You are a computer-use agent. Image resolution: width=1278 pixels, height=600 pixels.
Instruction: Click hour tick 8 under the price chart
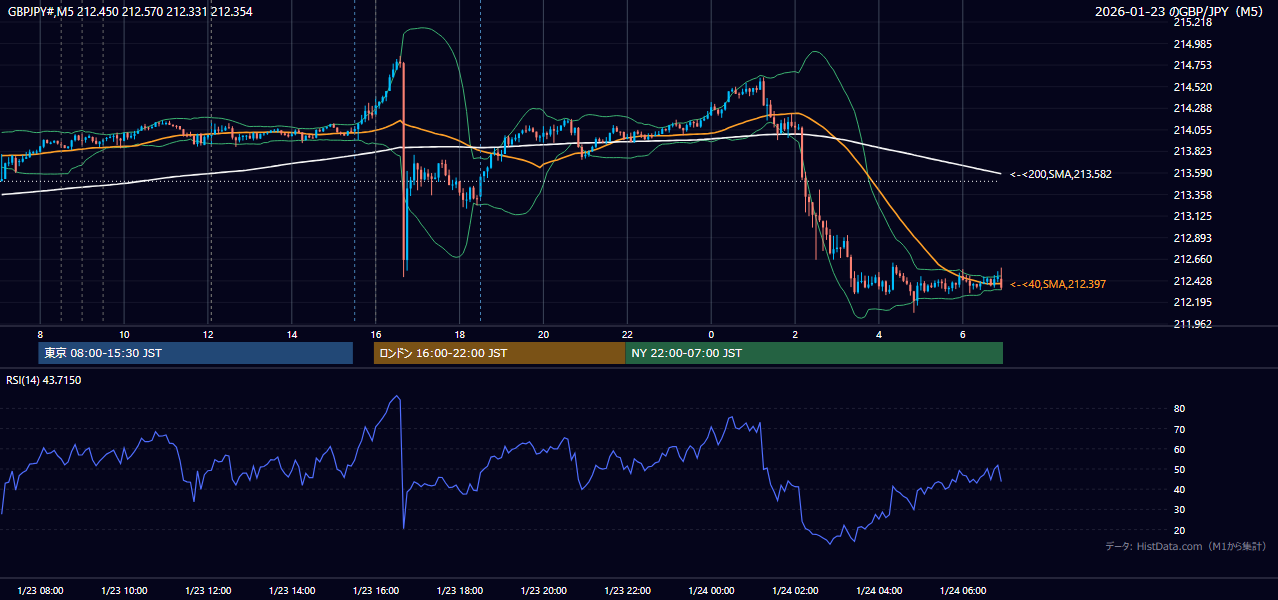click(x=40, y=334)
